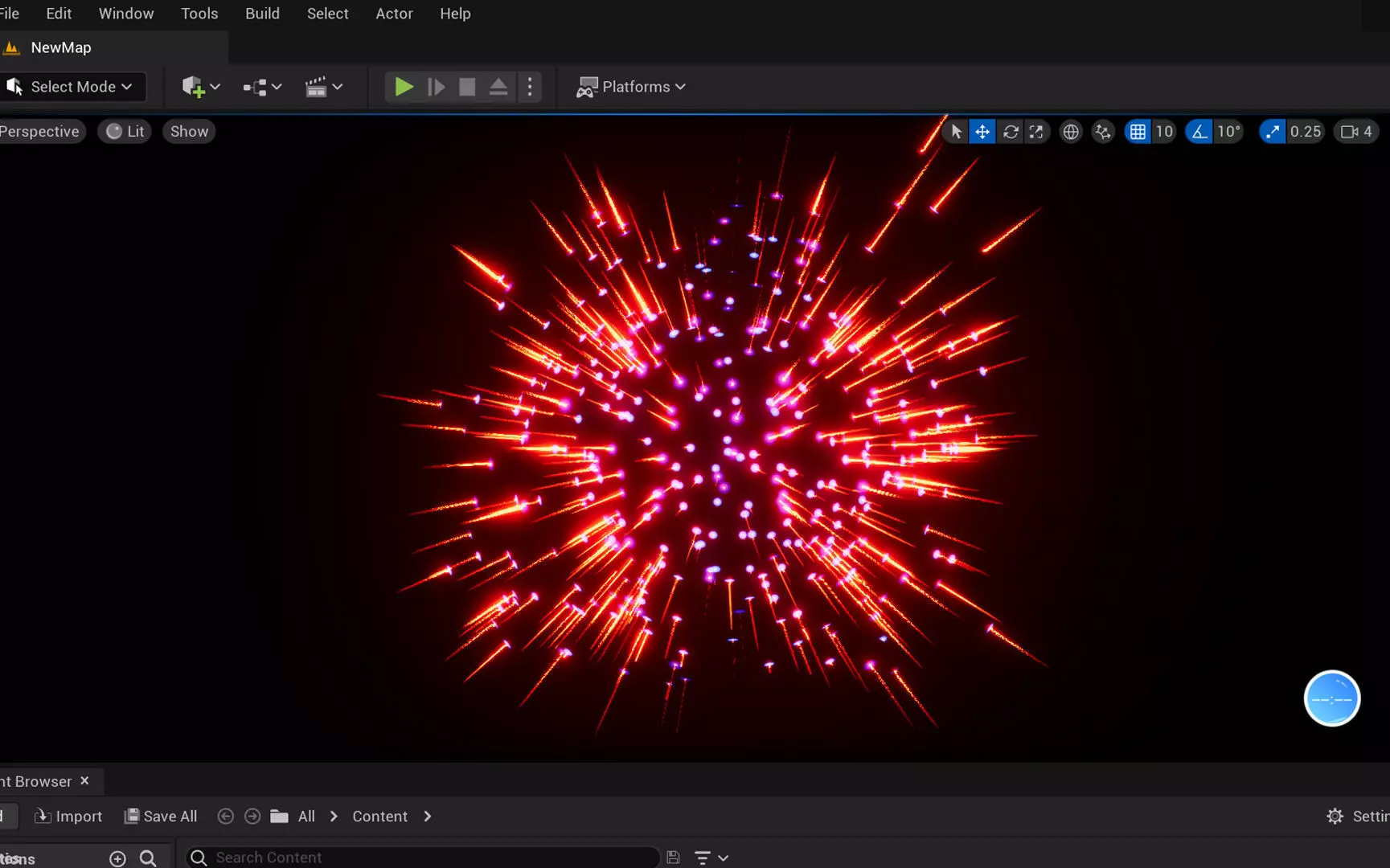Image resolution: width=1390 pixels, height=868 pixels.
Task: Click the Eject button
Action: coord(498,87)
